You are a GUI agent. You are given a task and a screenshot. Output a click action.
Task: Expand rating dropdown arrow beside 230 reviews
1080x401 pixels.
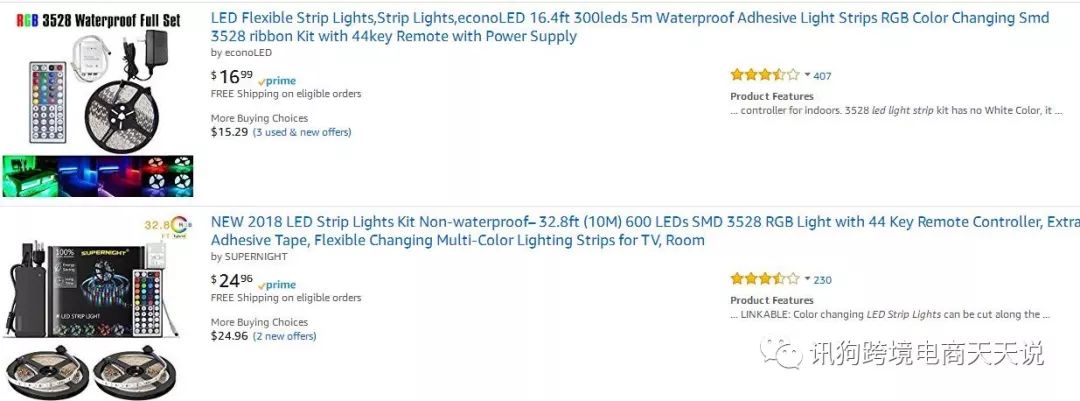[807, 279]
